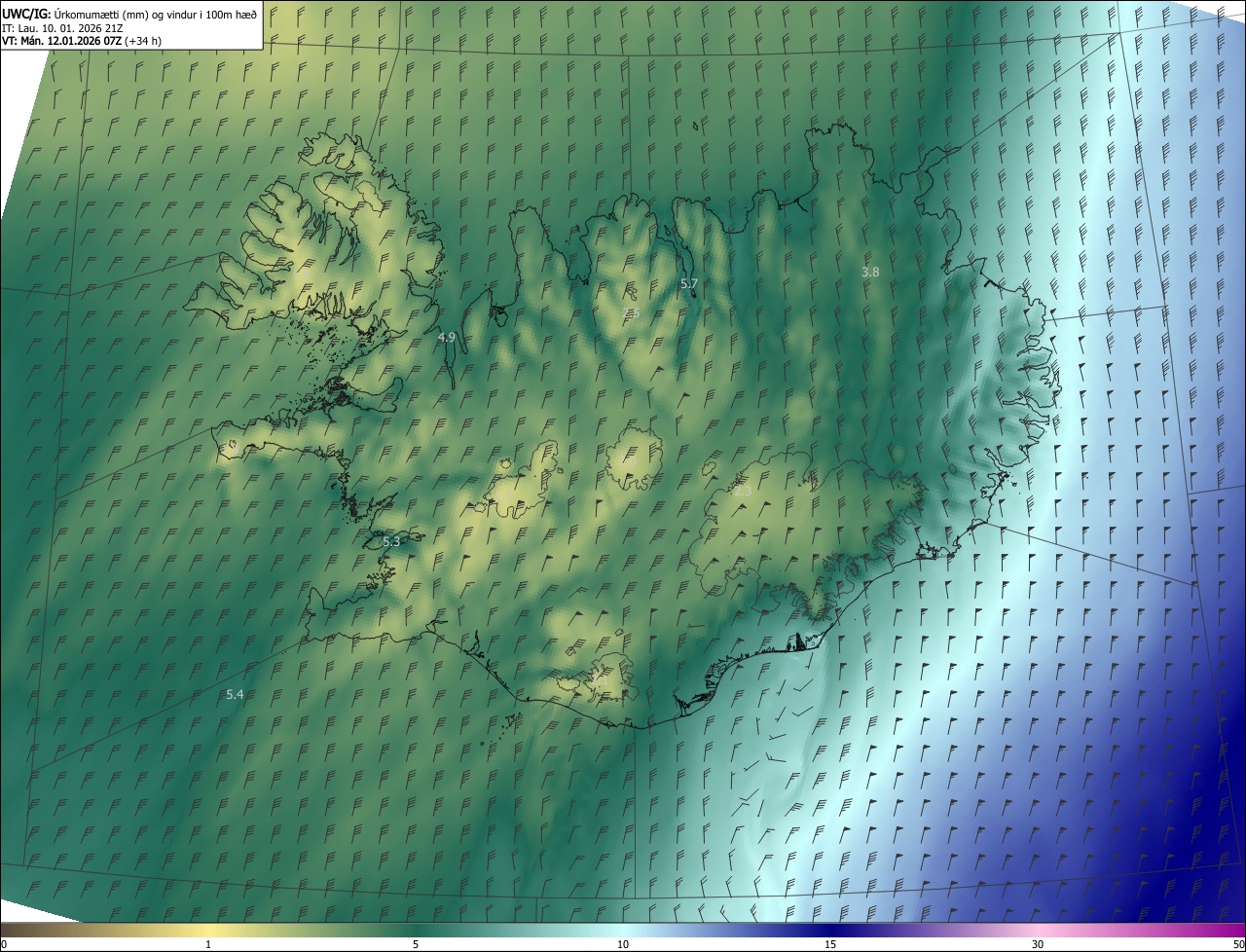The width and height of the screenshot is (1246, 952).
Task: Click the color scale tick label 10
Action: tap(623, 944)
